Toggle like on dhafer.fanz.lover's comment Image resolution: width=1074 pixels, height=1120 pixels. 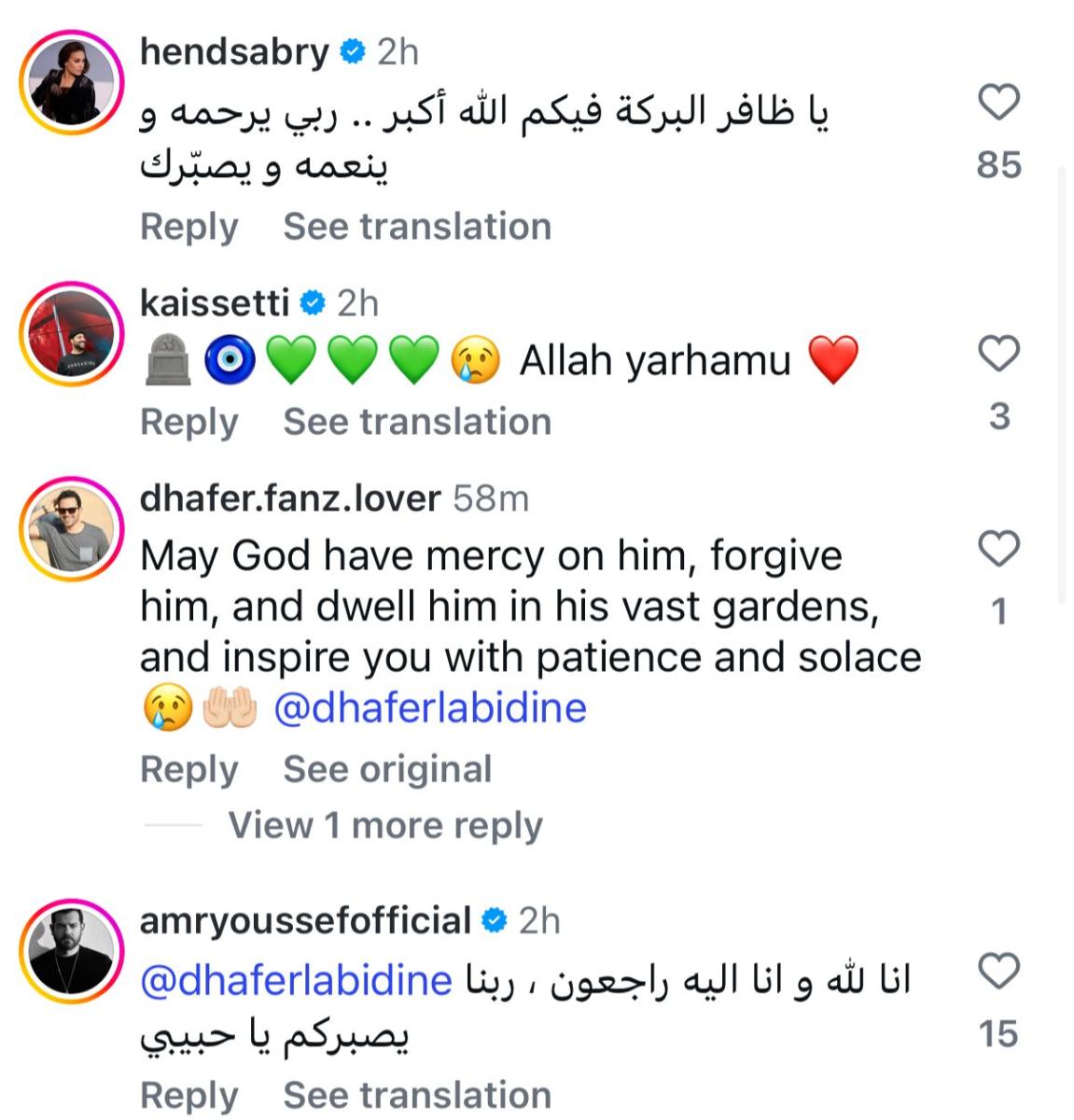point(1000,548)
